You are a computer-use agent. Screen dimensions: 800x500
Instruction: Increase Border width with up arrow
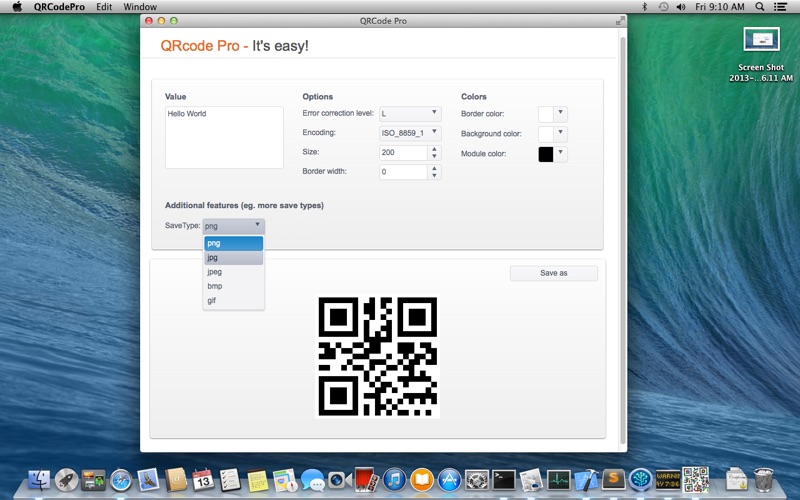(x=434, y=168)
